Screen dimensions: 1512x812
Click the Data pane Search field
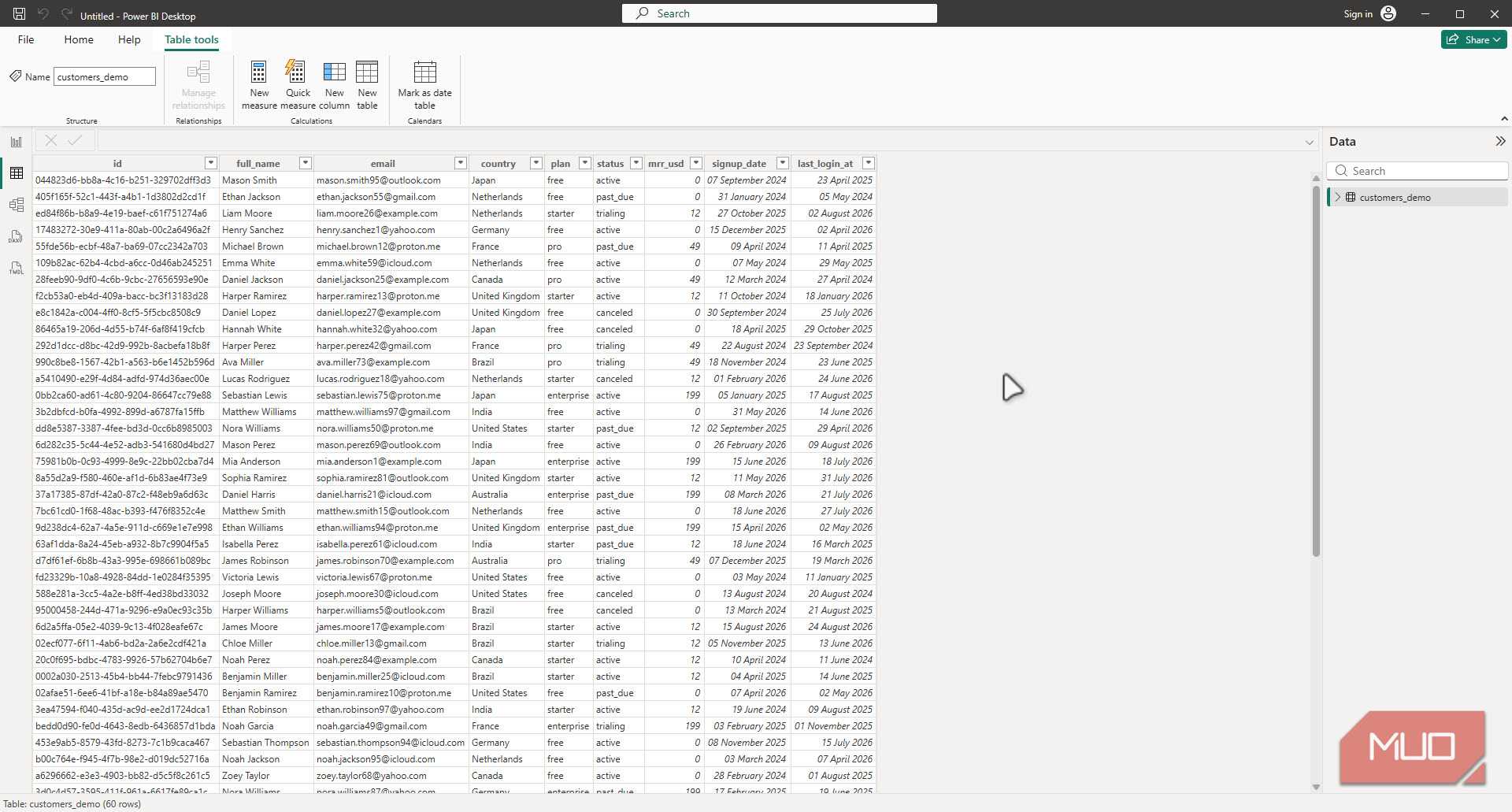(x=1417, y=171)
